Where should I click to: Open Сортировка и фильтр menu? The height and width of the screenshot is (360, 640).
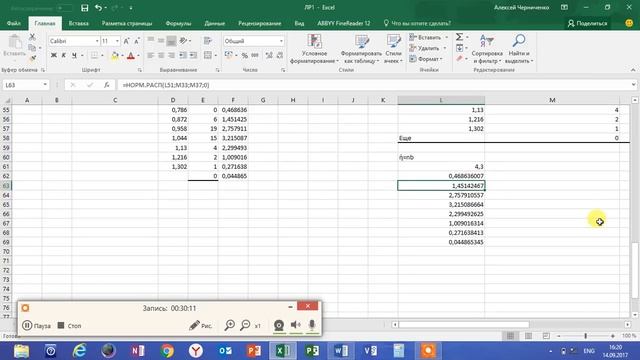coord(487,49)
